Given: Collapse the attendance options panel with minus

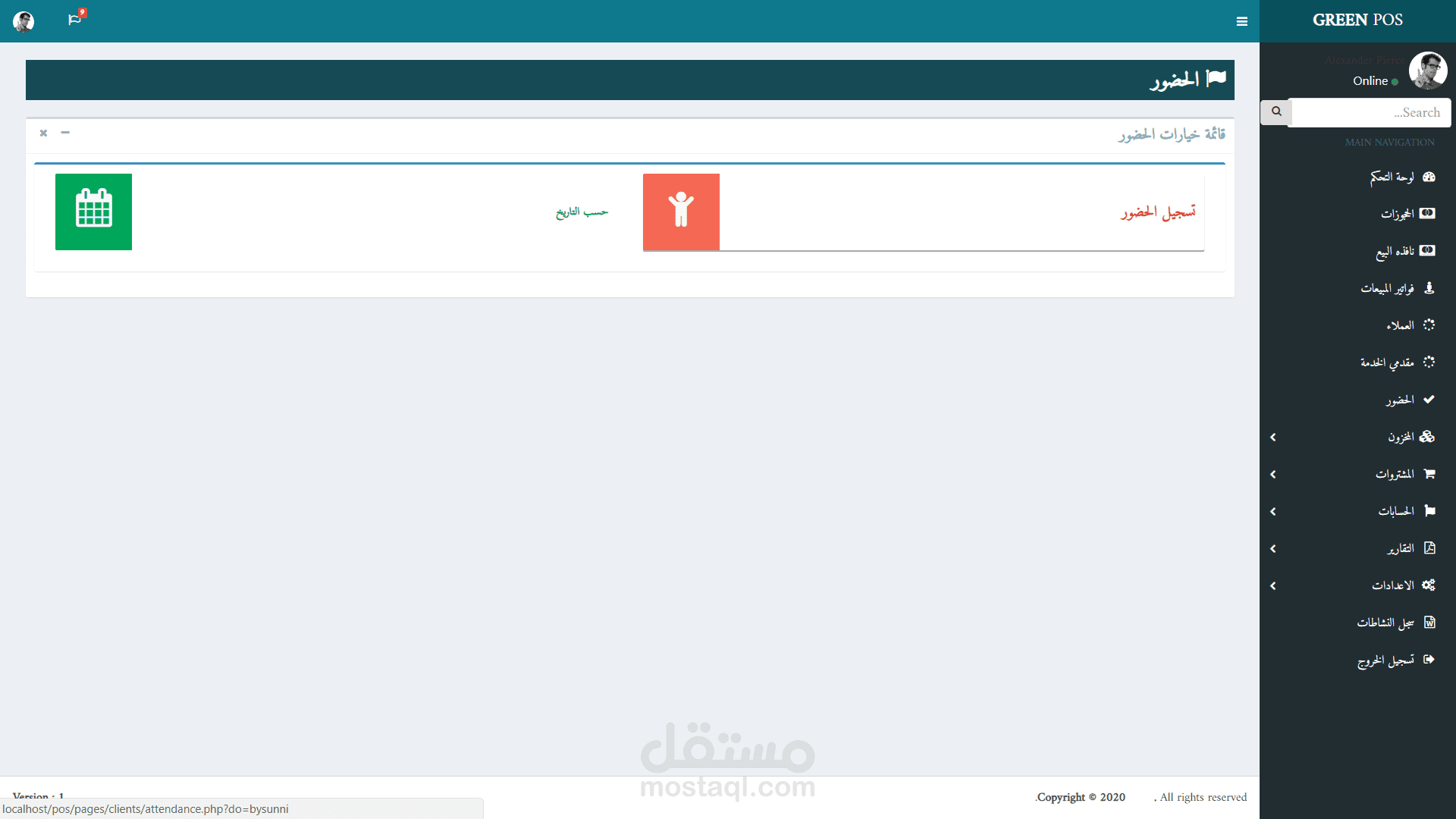Looking at the screenshot, I should 65,133.
